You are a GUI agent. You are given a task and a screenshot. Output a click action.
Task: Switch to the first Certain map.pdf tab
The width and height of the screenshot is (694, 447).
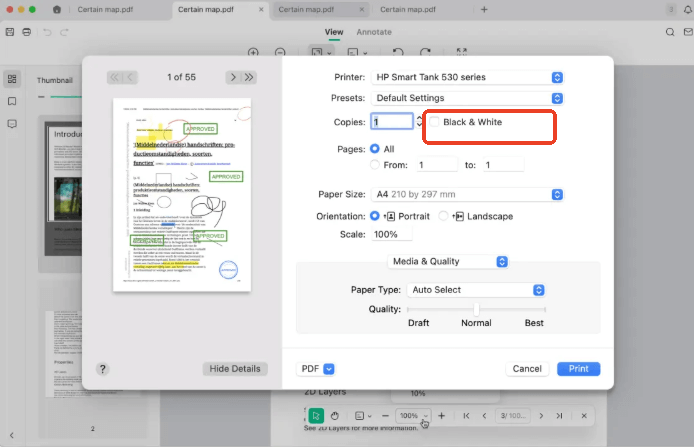(x=105, y=9)
